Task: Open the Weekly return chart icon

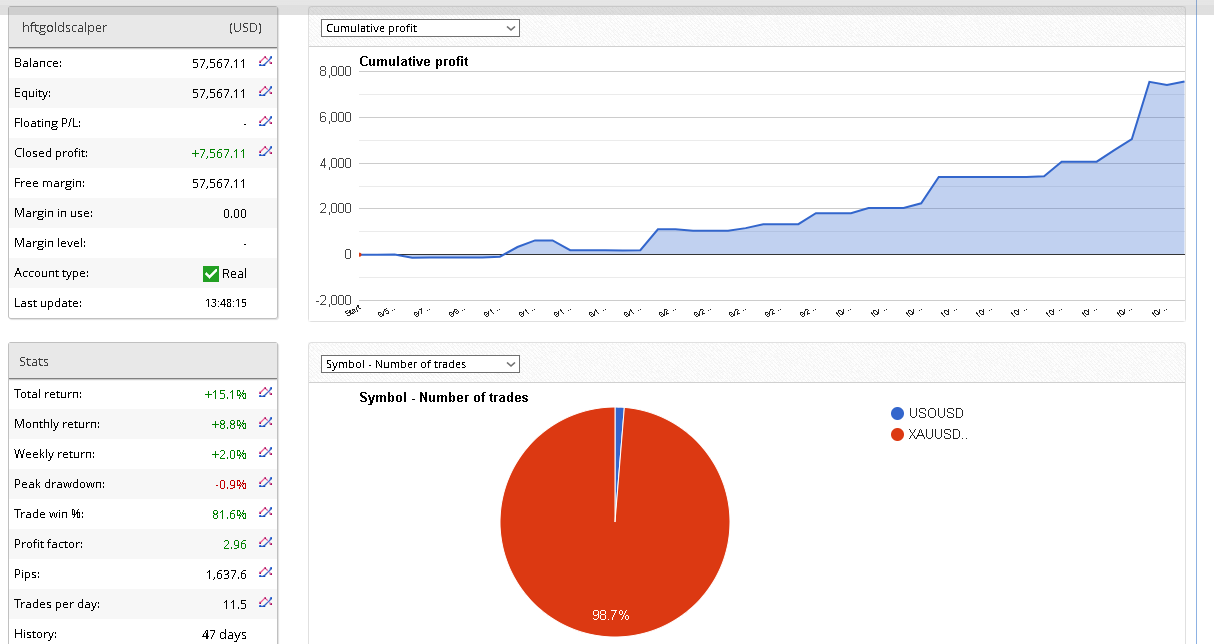Action: pos(265,453)
